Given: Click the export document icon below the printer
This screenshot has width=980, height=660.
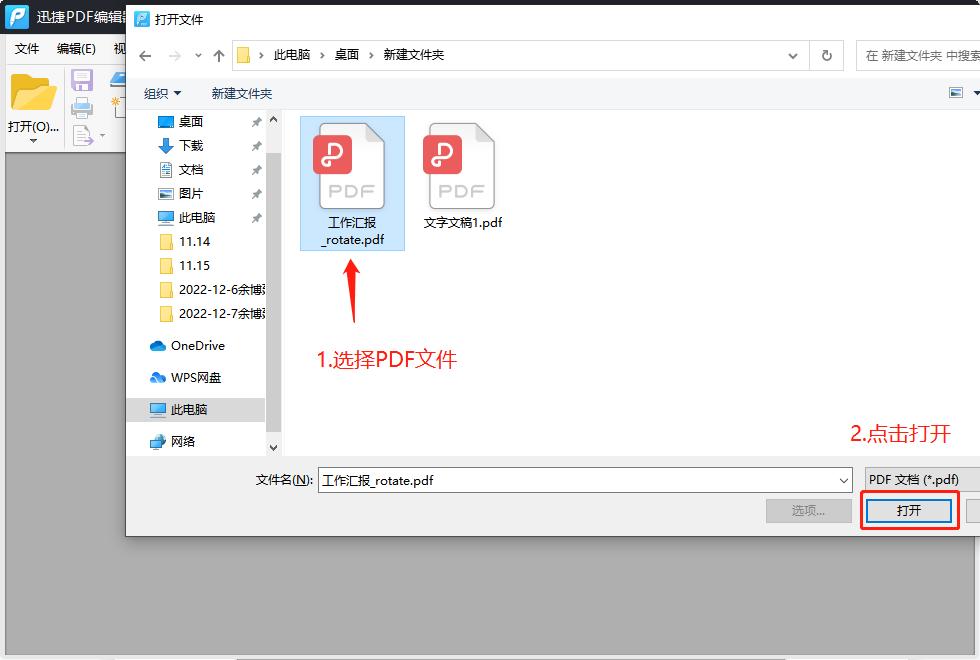Looking at the screenshot, I should pos(82,133).
